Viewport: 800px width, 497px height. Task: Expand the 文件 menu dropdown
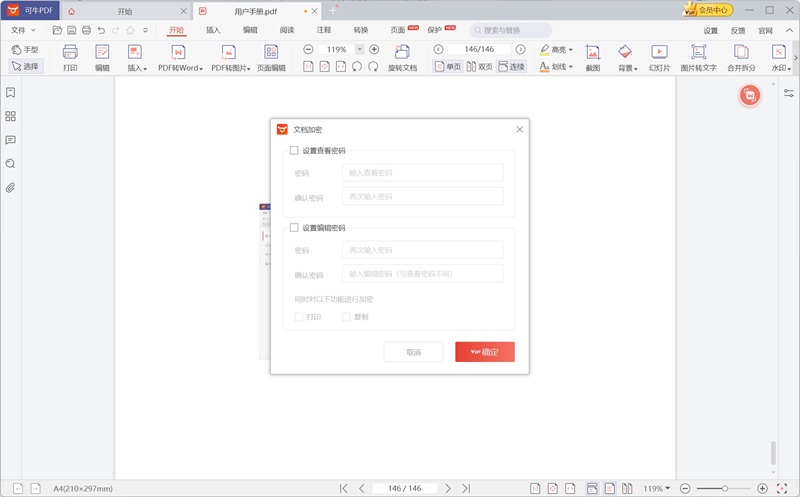pos(22,30)
